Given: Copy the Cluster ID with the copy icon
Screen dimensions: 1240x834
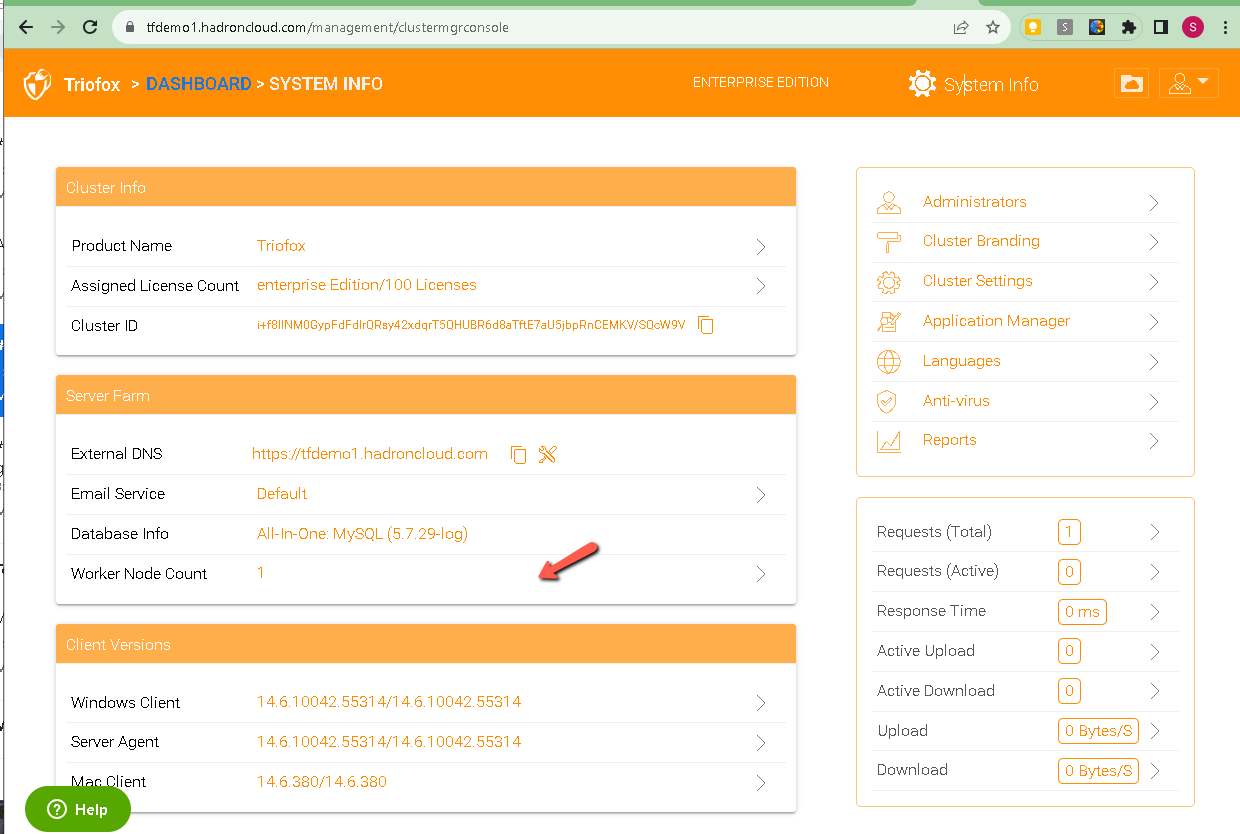Looking at the screenshot, I should coord(706,325).
